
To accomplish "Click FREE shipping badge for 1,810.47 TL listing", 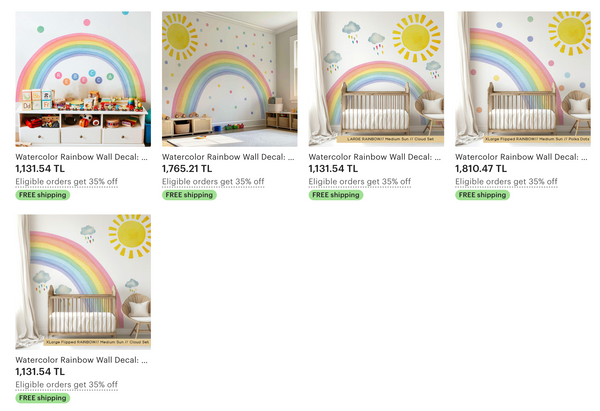I will coord(482,195).
